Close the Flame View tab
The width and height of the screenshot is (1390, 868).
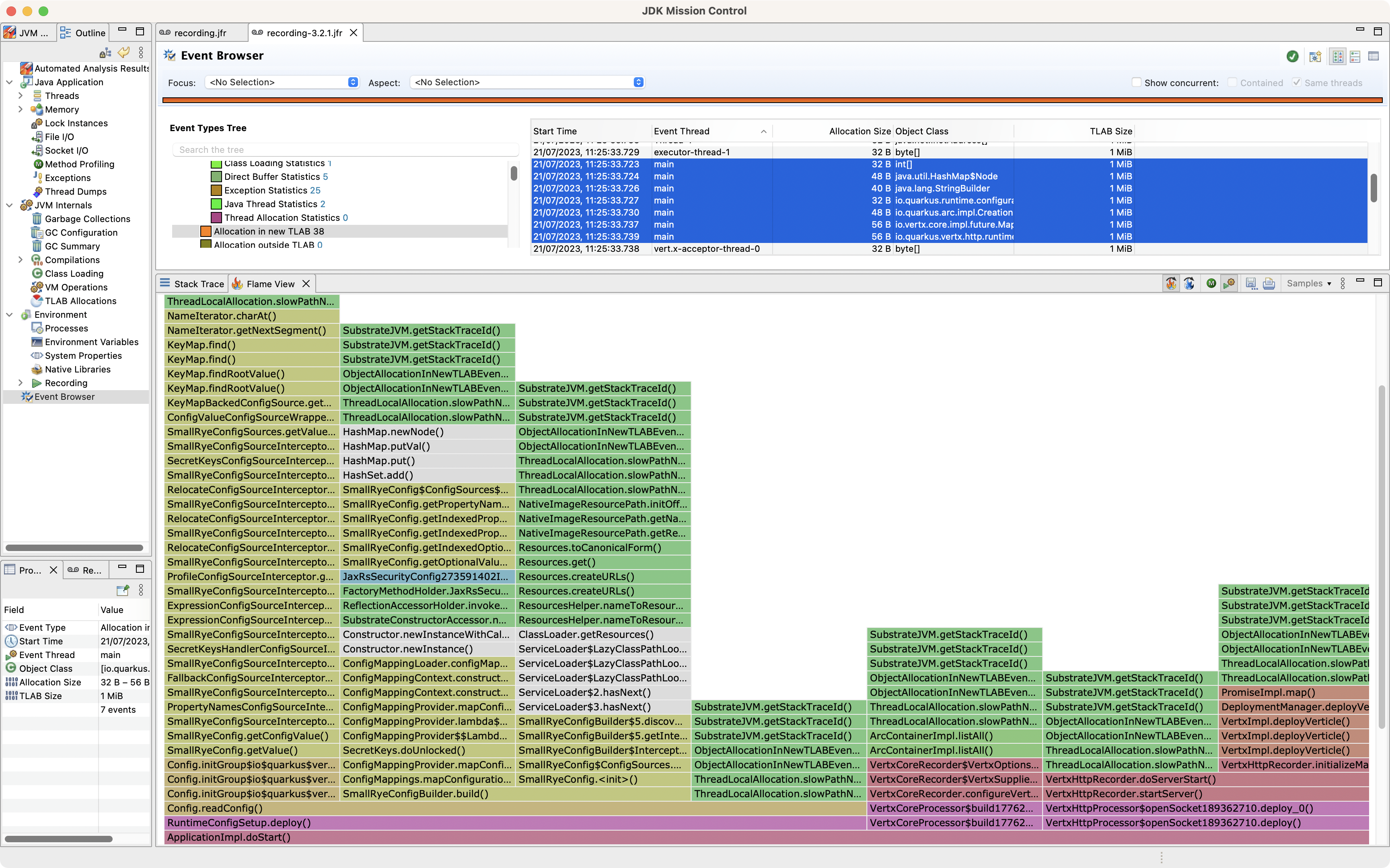click(x=306, y=284)
